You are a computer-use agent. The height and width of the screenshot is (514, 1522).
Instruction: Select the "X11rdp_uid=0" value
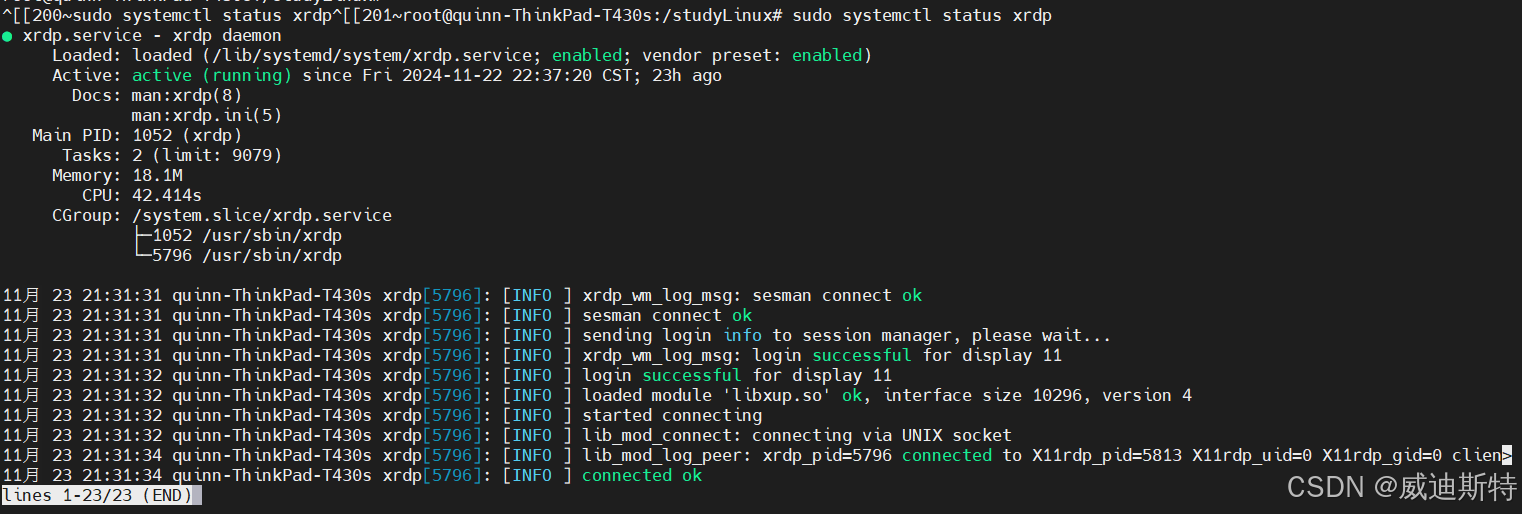coord(1252,456)
